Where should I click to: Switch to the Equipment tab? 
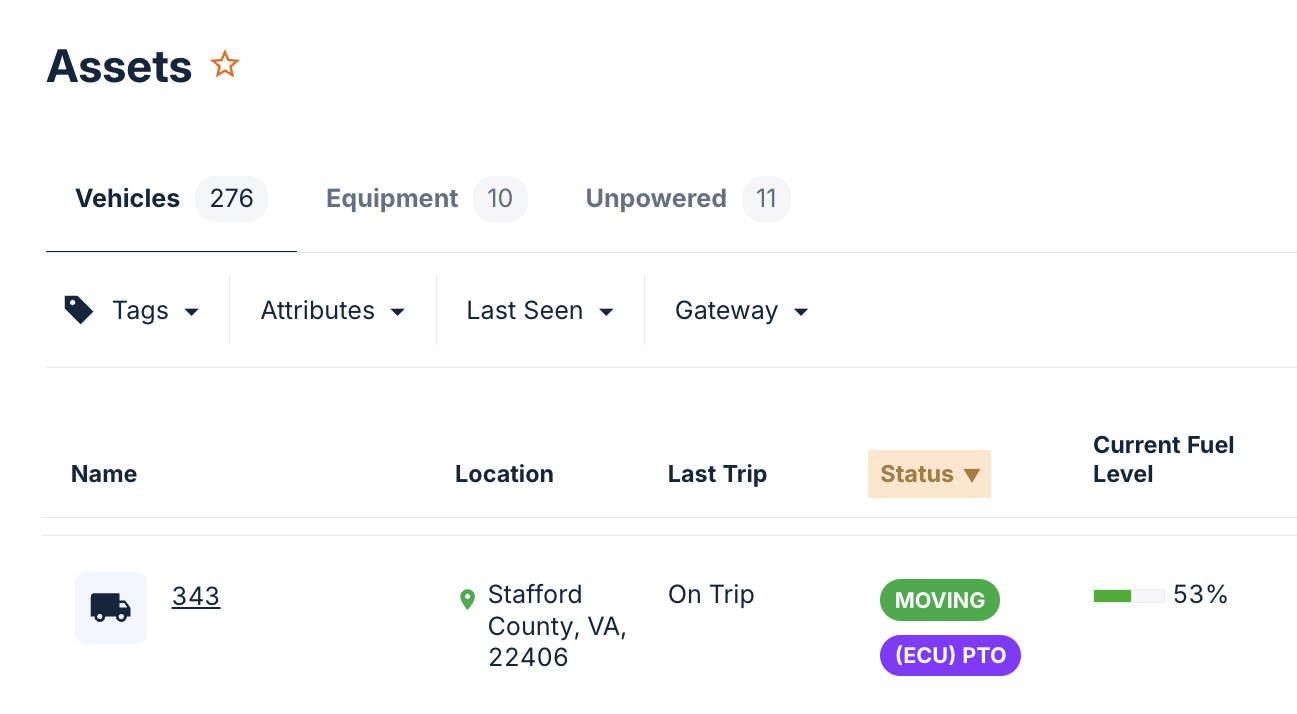(x=426, y=199)
